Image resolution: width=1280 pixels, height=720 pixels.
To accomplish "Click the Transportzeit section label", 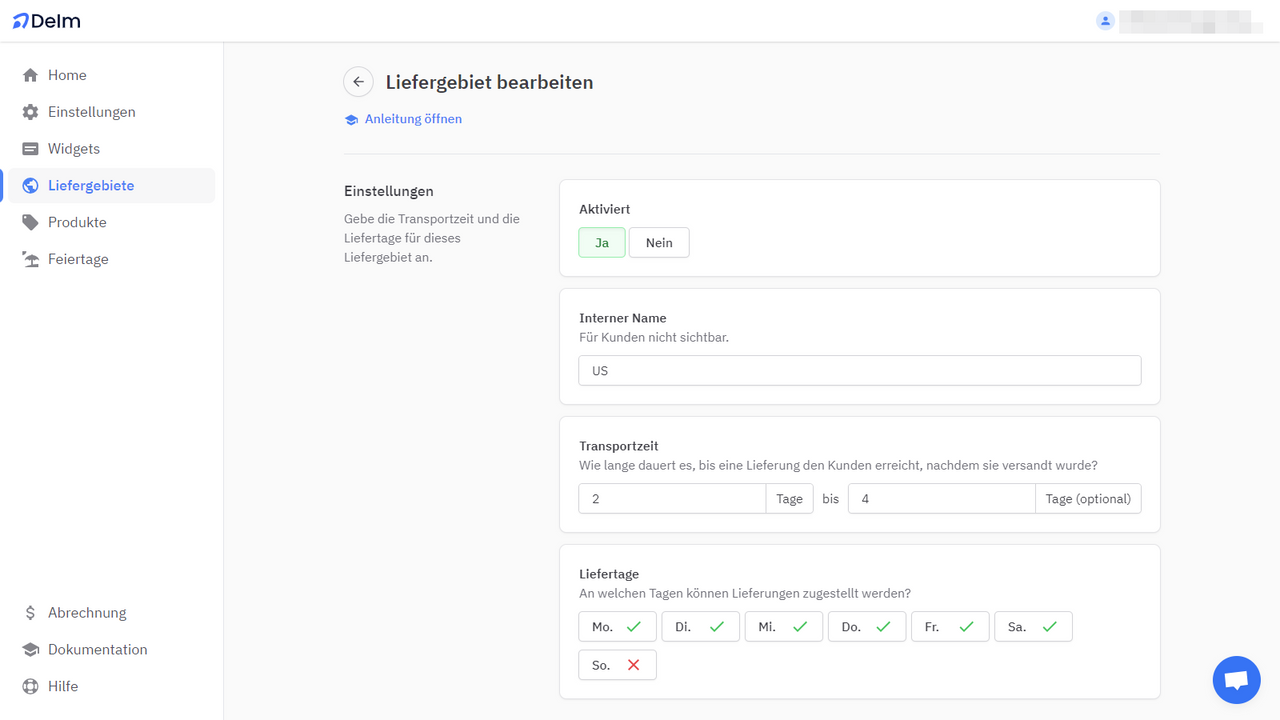I will pos(619,446).
